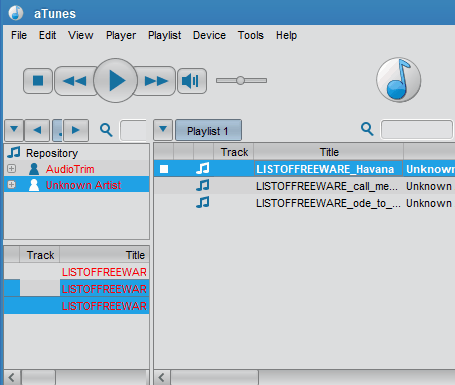This screenshot has height=385, width=455.
Task: Click music note icon of Havana row
Action: (203, 169)
